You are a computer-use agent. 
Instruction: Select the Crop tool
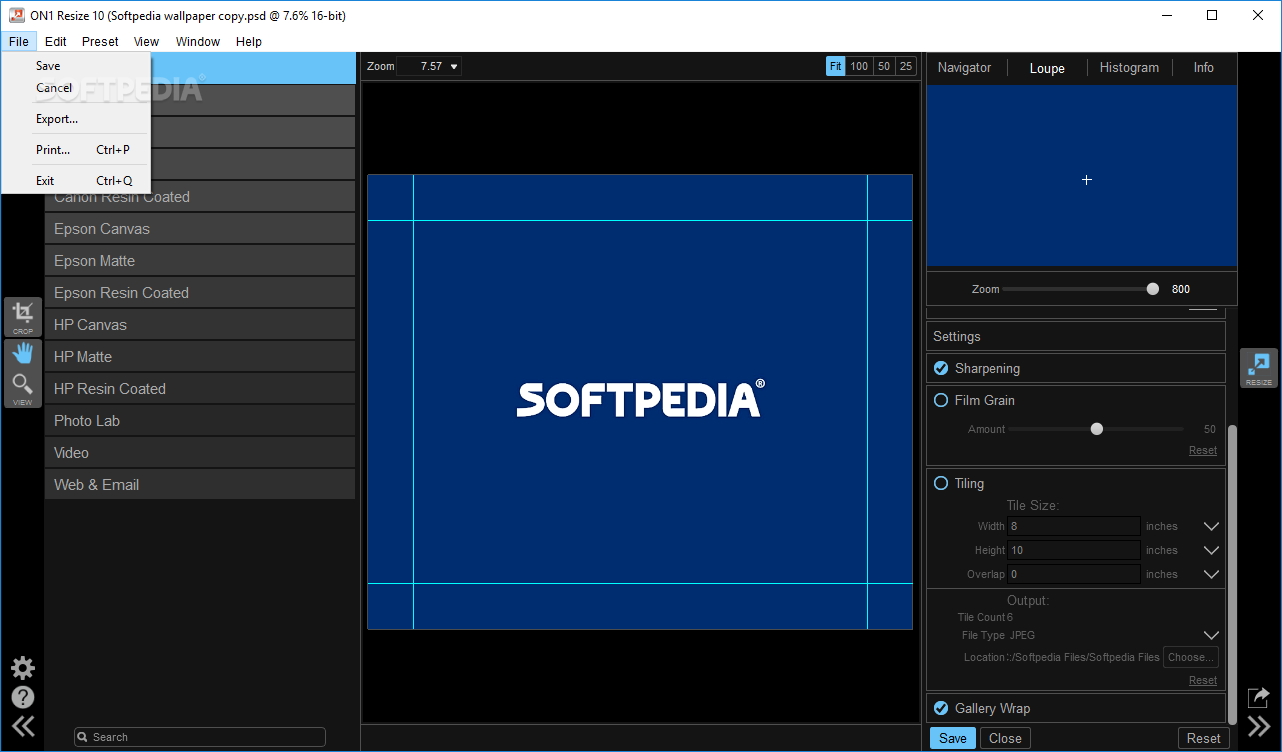click(x=22, y=317)
